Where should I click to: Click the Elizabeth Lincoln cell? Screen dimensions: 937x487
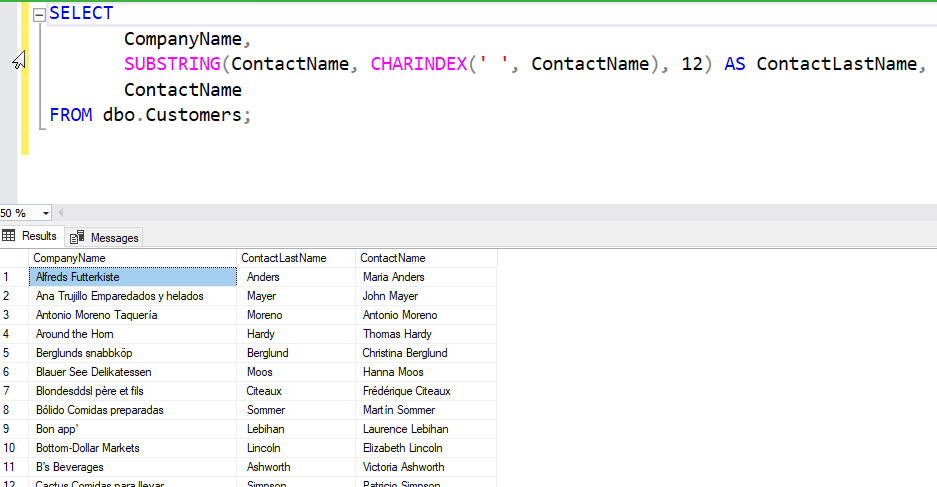click(426, 448)
